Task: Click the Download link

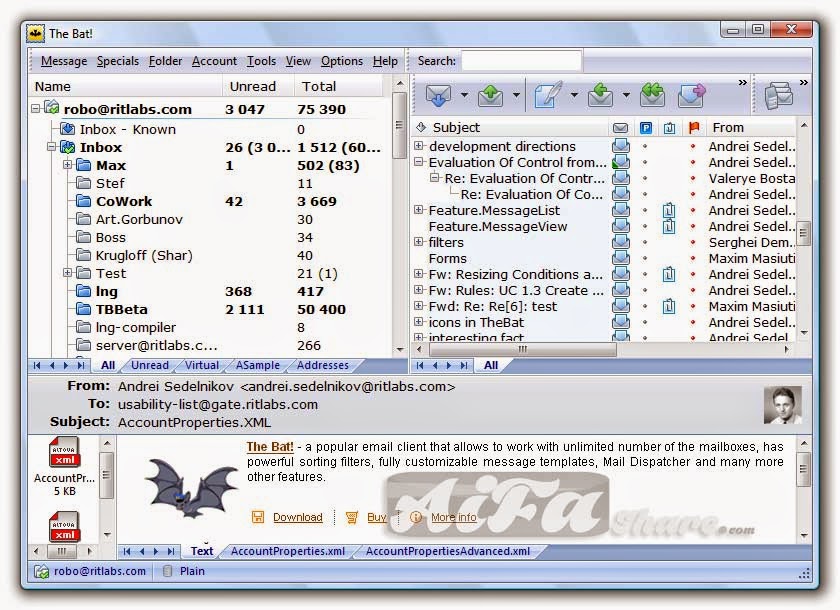Action: point(298,517)
